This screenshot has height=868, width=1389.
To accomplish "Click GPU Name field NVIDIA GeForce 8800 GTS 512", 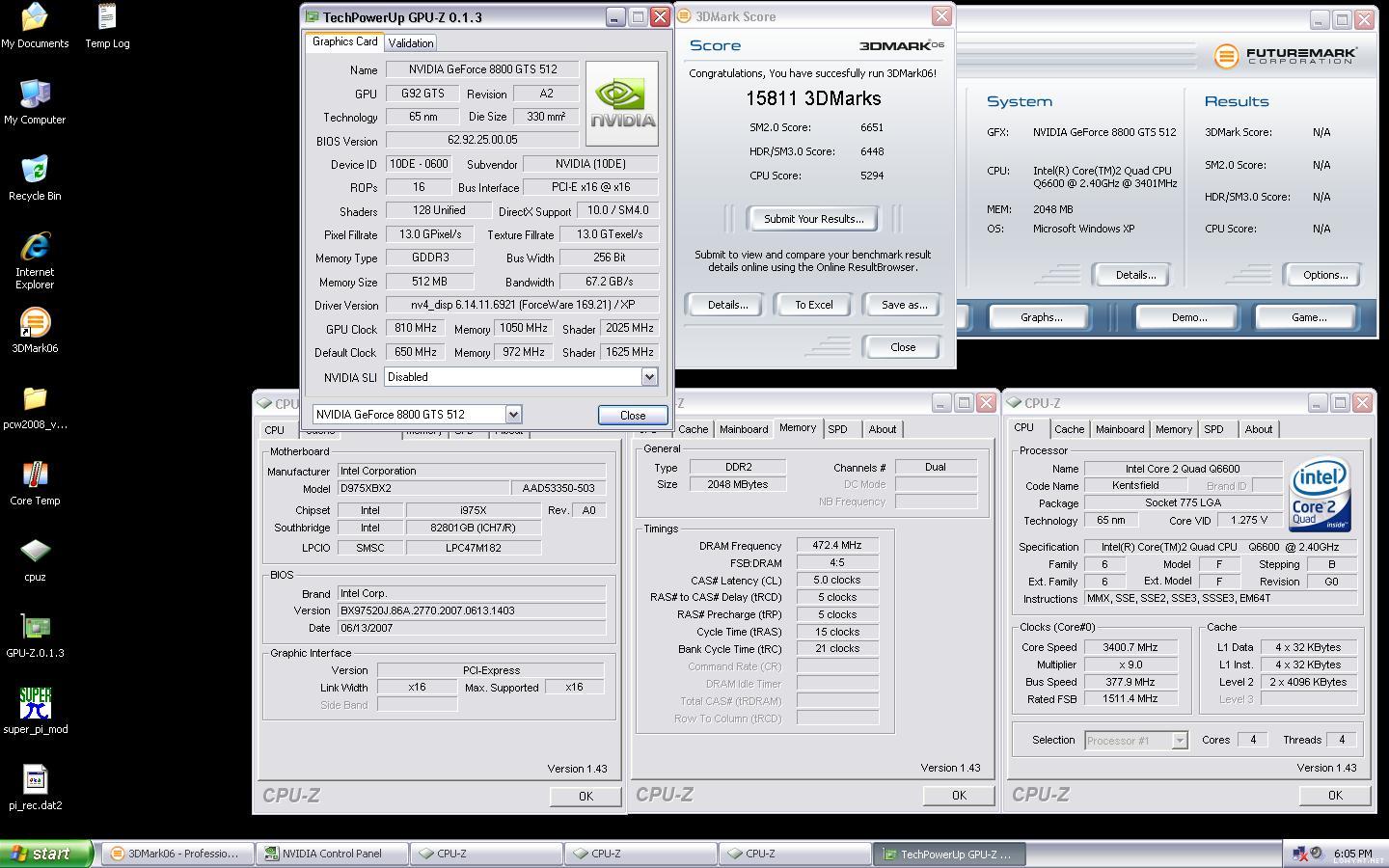I will 482,69.
